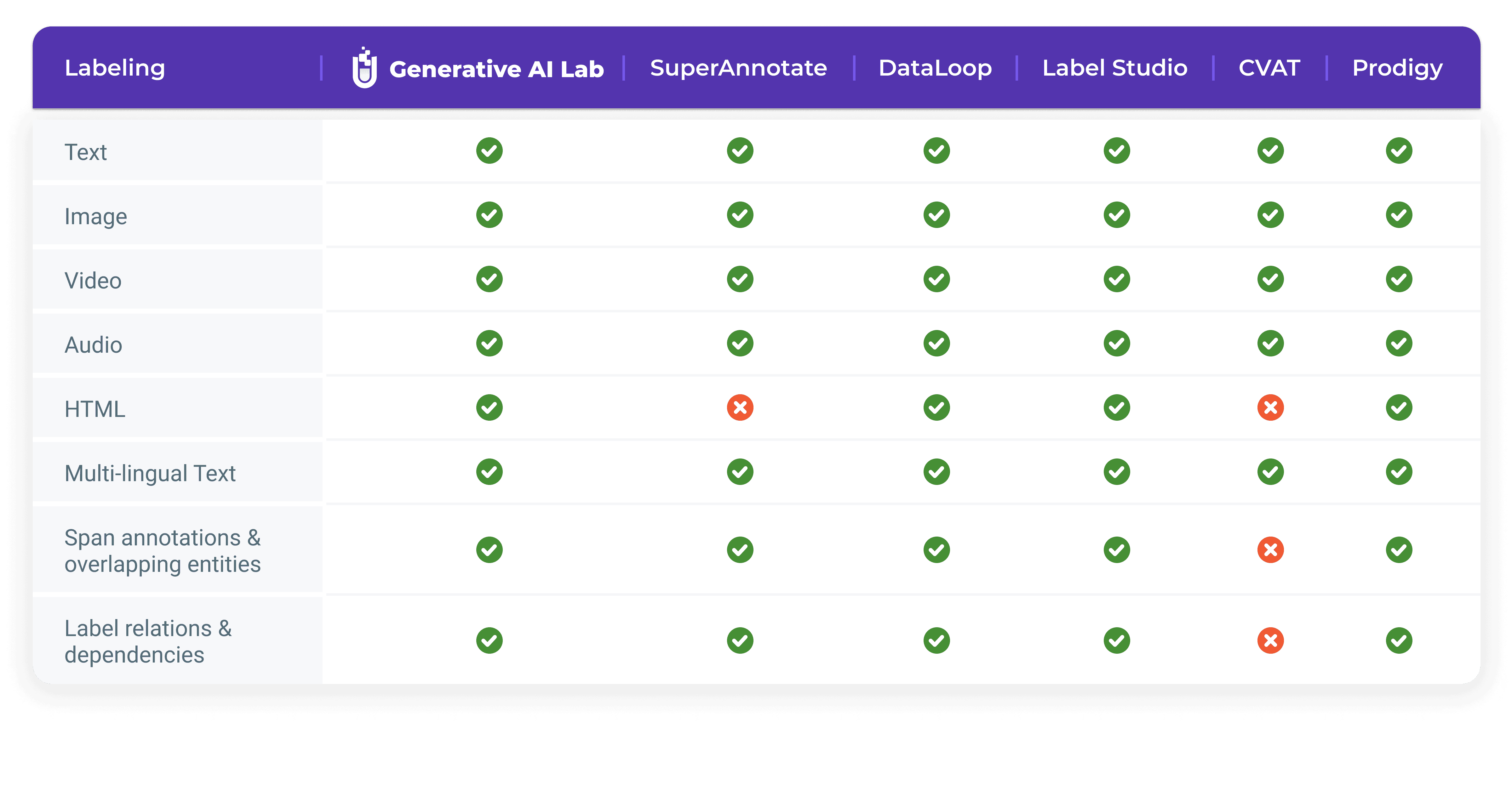Click the CVAT column header
The image size is (1512, 791).
1269,68
